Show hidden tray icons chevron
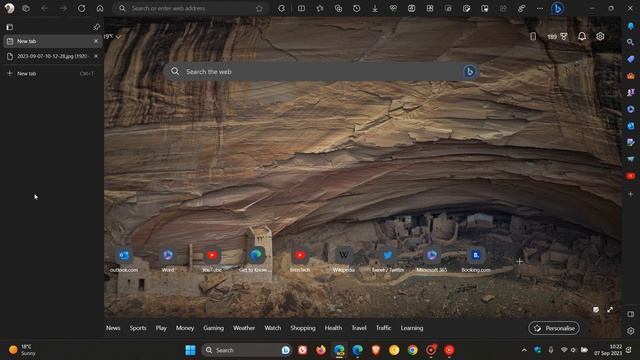 click(524, 350)
